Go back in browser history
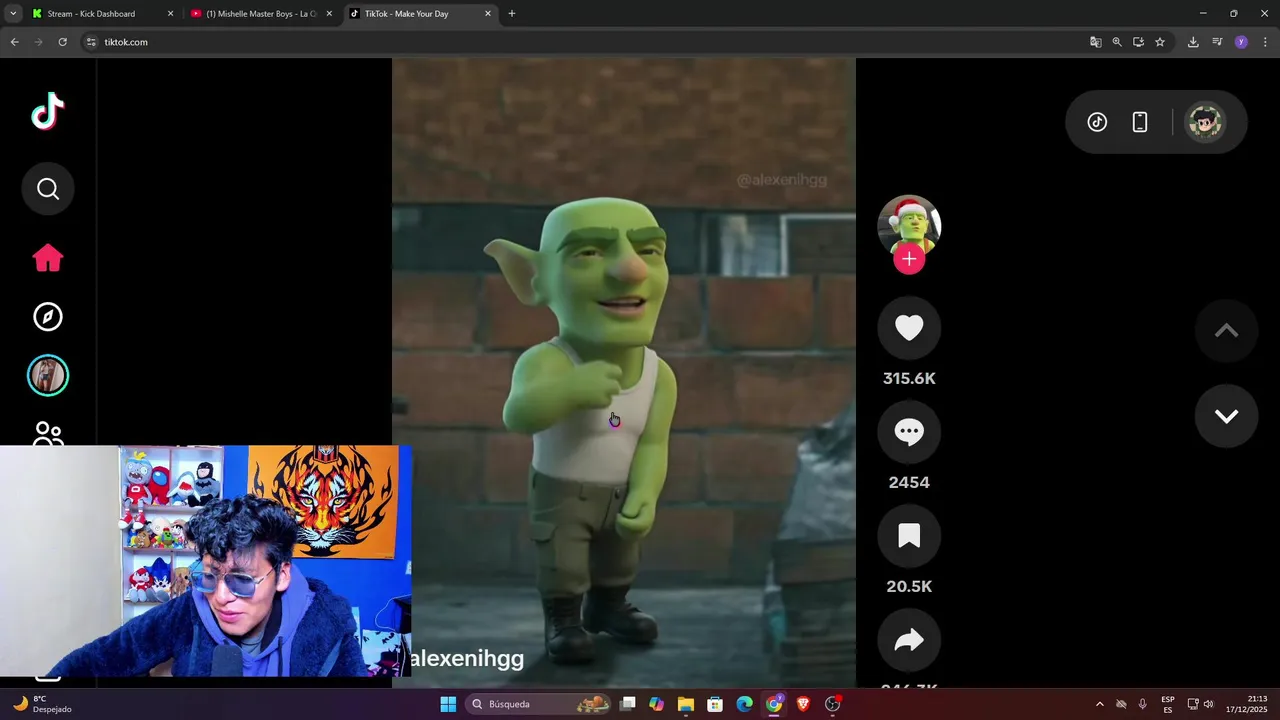The width and height of the screenshot is (1280, 720). point(14,42)
